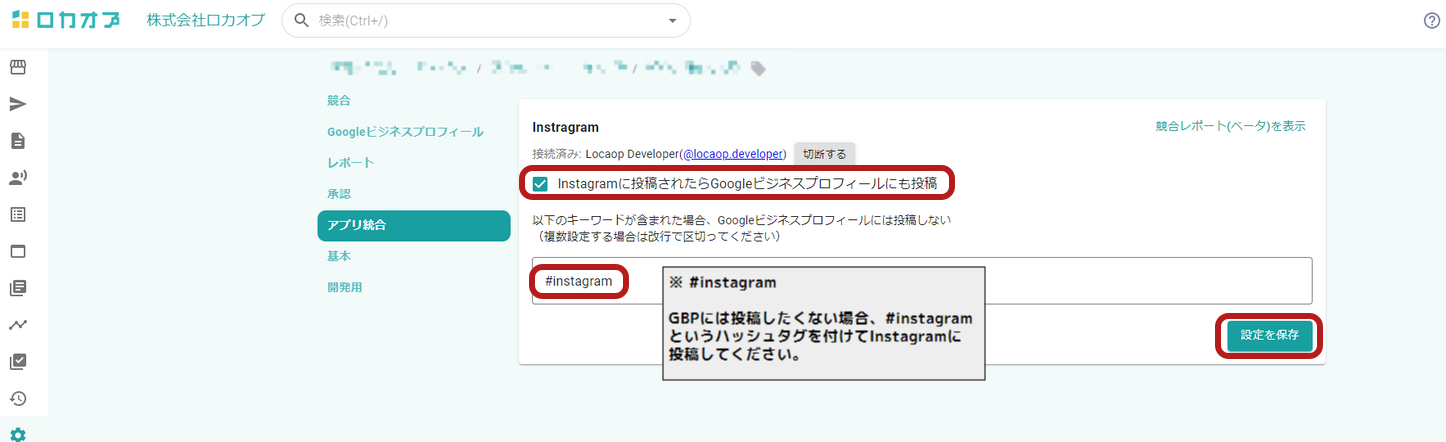Click 株式会社ロカオプ company name
This screenshot has height=442, width=1446.
coord(205,21)
